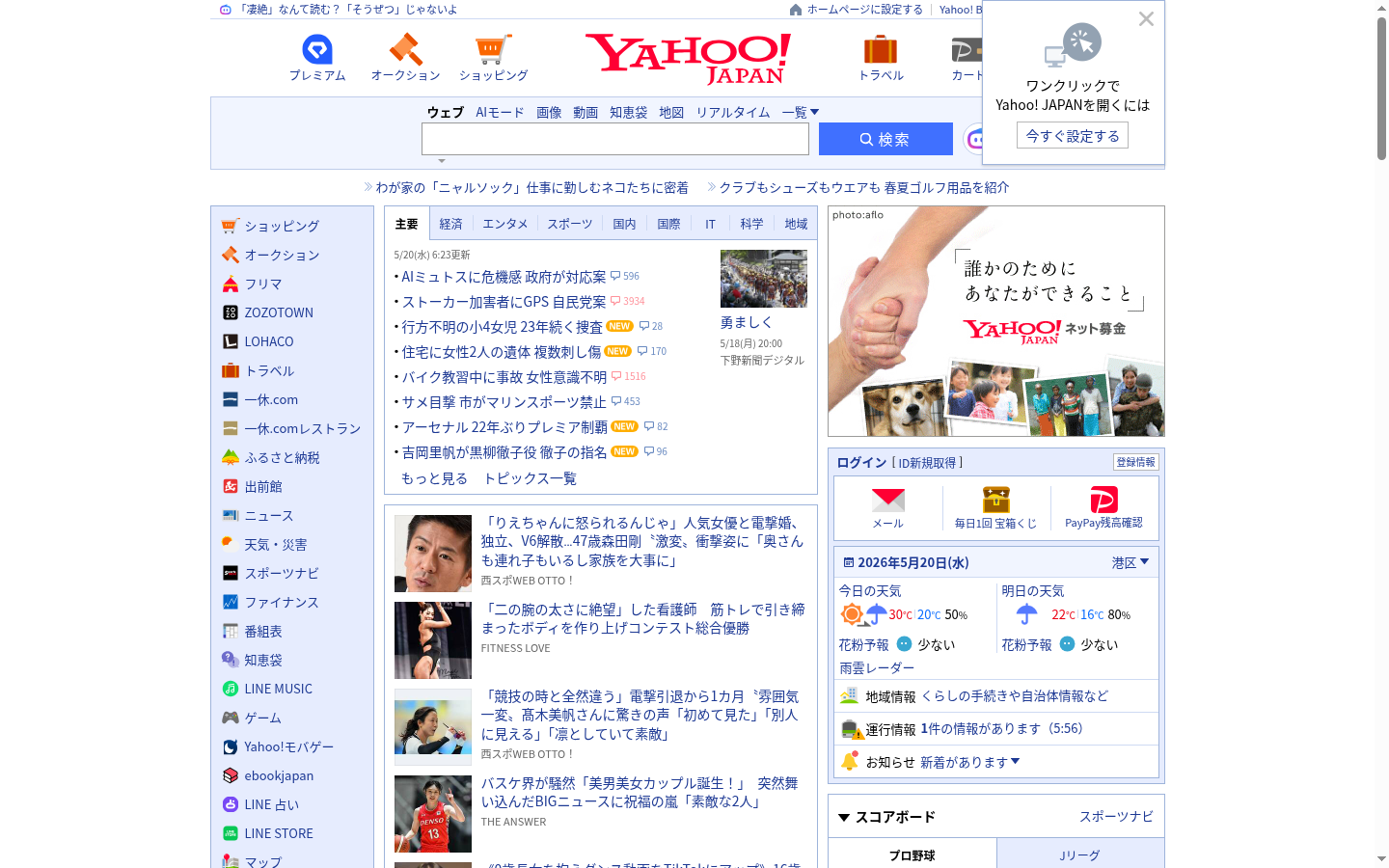This screenshot has height=868, width=1389.
Task: Open 番組表 in left sidebar
Action: click(x=263, y=631)
